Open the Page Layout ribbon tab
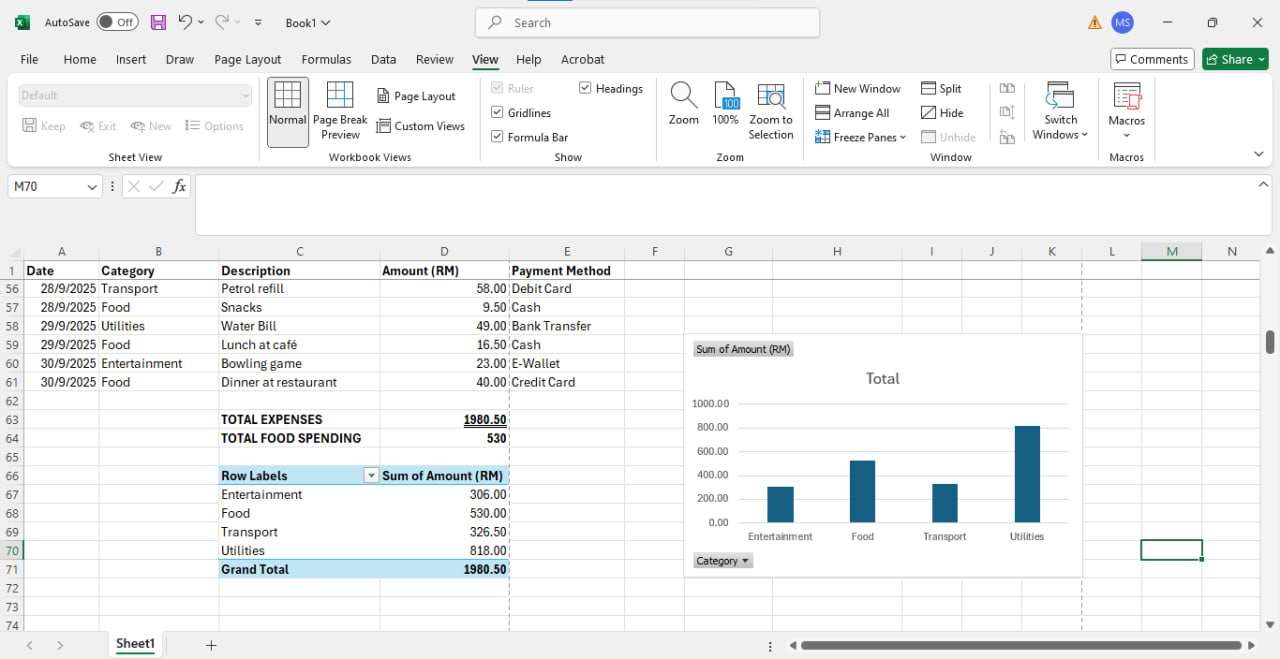The width and height of the screenshot is (1280, 659). click(247, 59)
